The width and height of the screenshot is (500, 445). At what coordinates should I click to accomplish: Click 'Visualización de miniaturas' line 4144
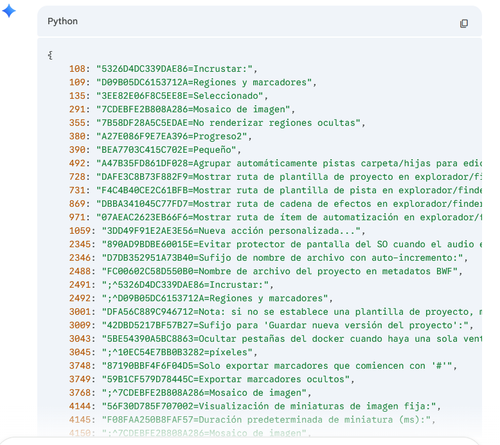pyautogui.click(x=255, y=406)
